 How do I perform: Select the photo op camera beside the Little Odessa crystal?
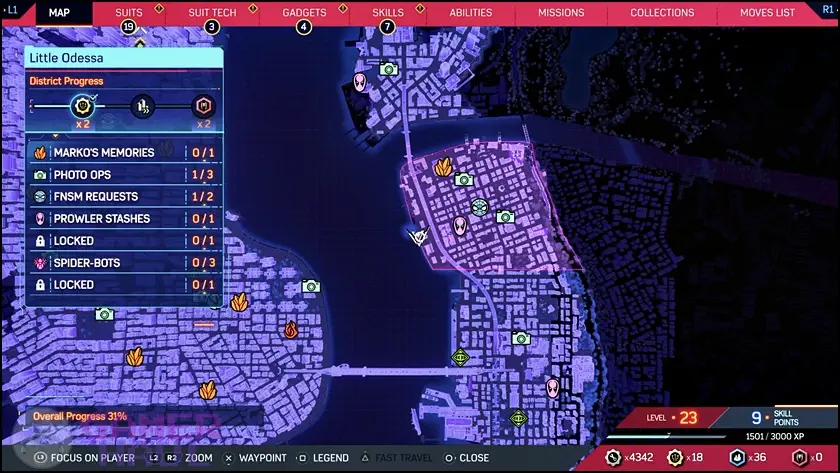(464, 179)
